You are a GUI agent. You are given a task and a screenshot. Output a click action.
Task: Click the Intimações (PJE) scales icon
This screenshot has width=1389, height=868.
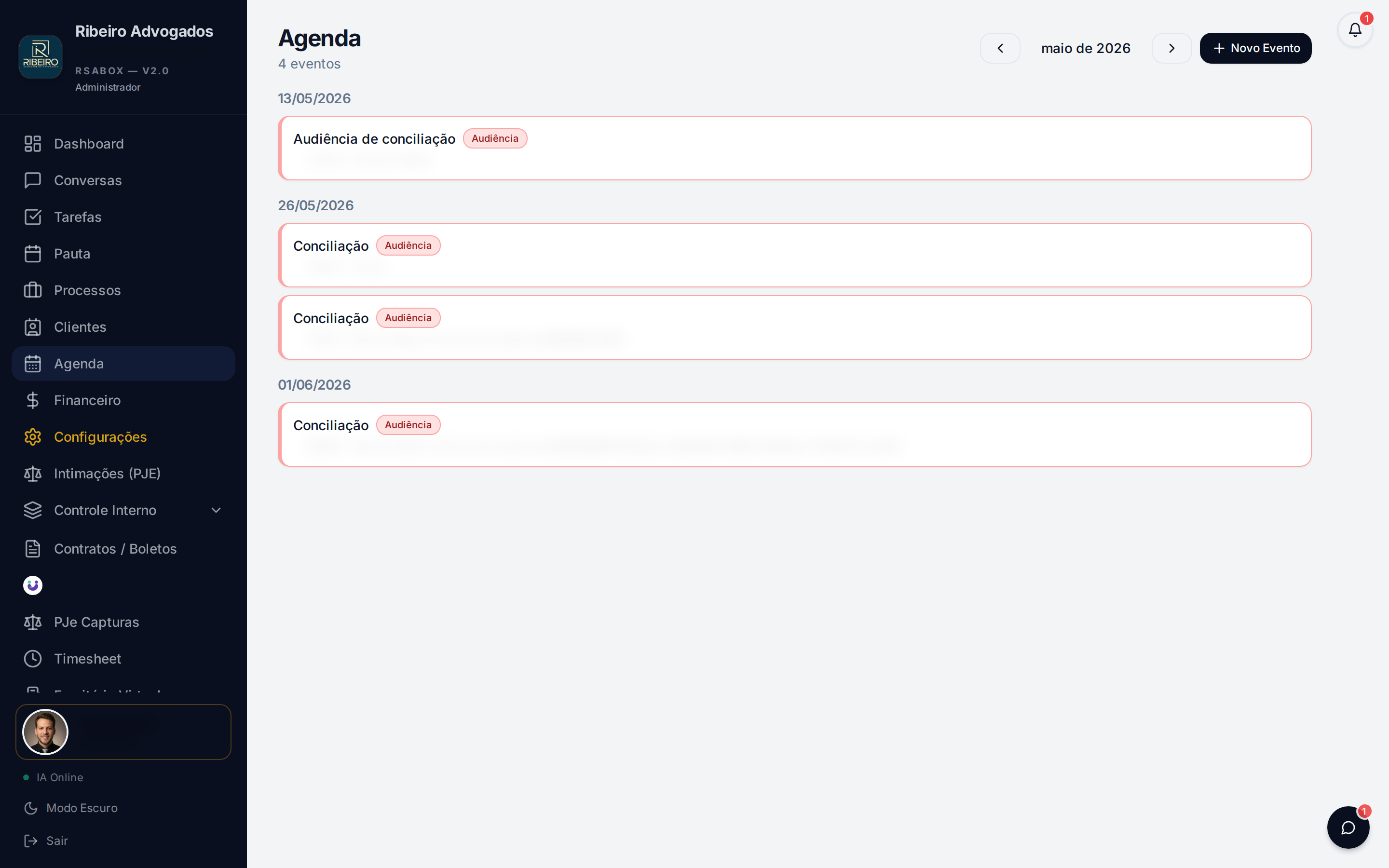click(x=33, y=474)
